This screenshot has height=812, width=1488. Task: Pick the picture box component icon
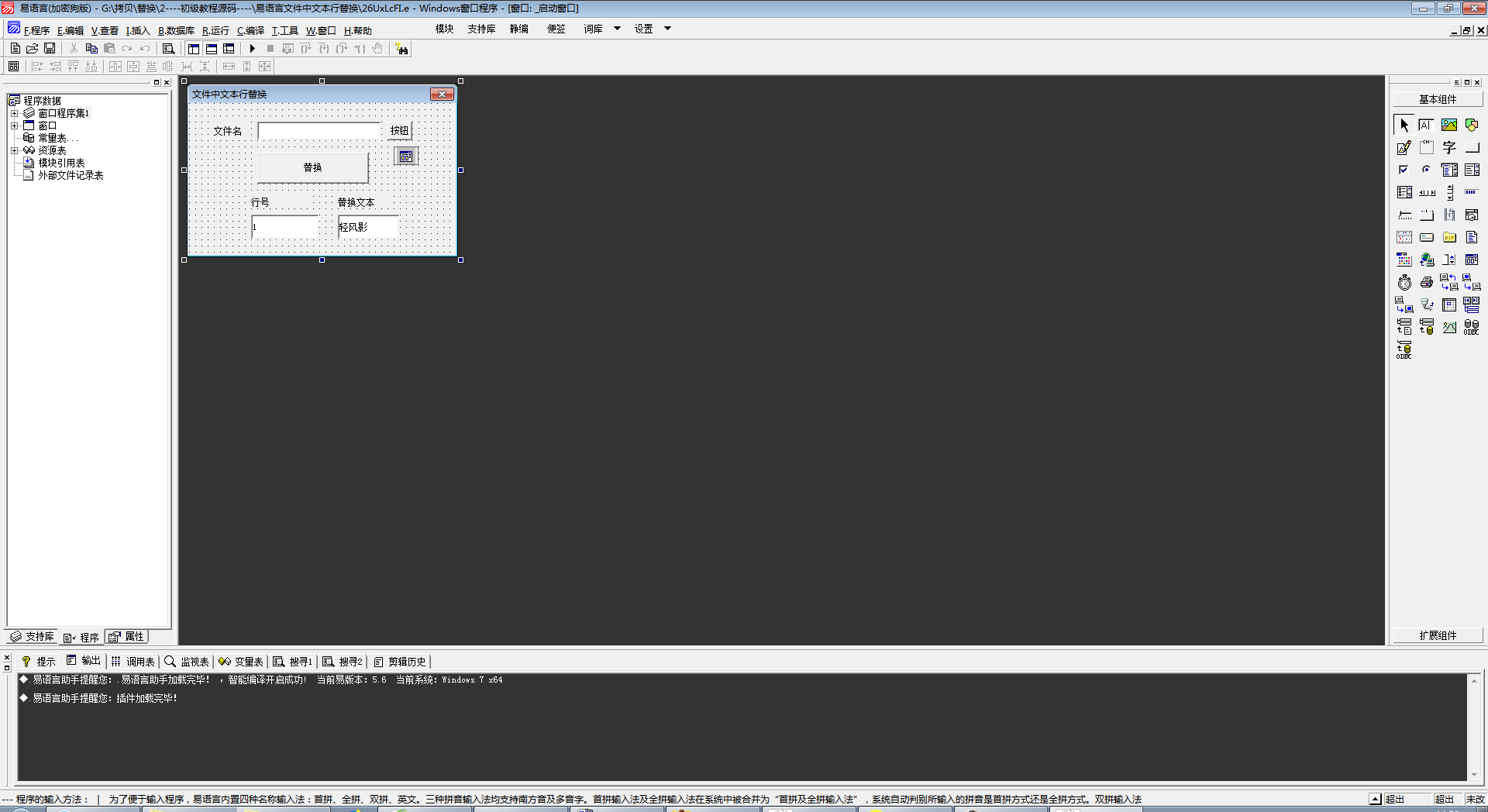point(1449,125)
